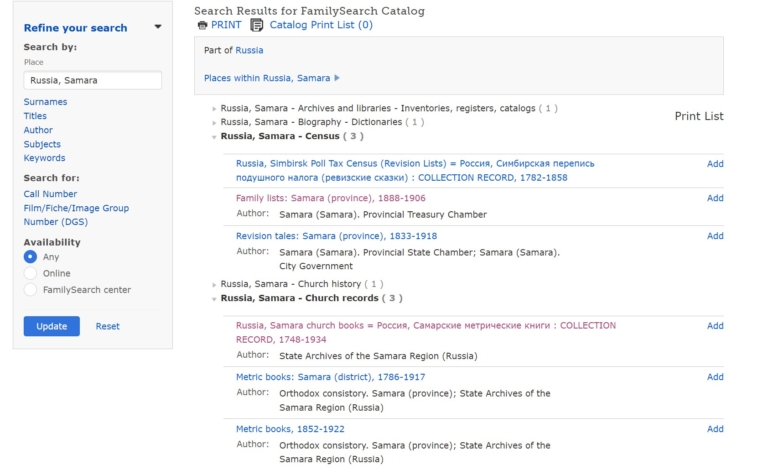Click the Catalog Print List document icon
768x470 pixels.
257,25
